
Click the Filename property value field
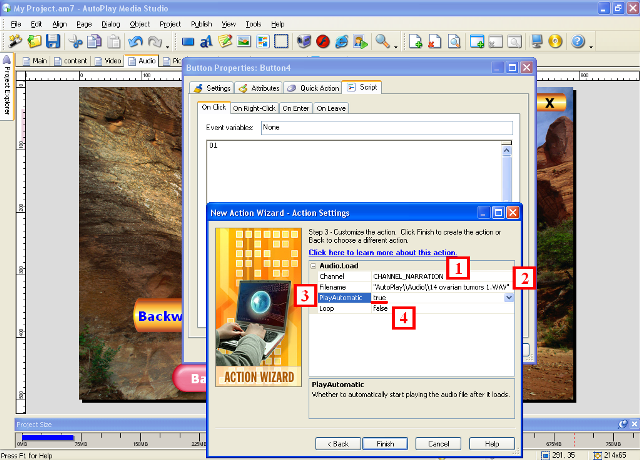pyautogui.click(x=440, y=287)
